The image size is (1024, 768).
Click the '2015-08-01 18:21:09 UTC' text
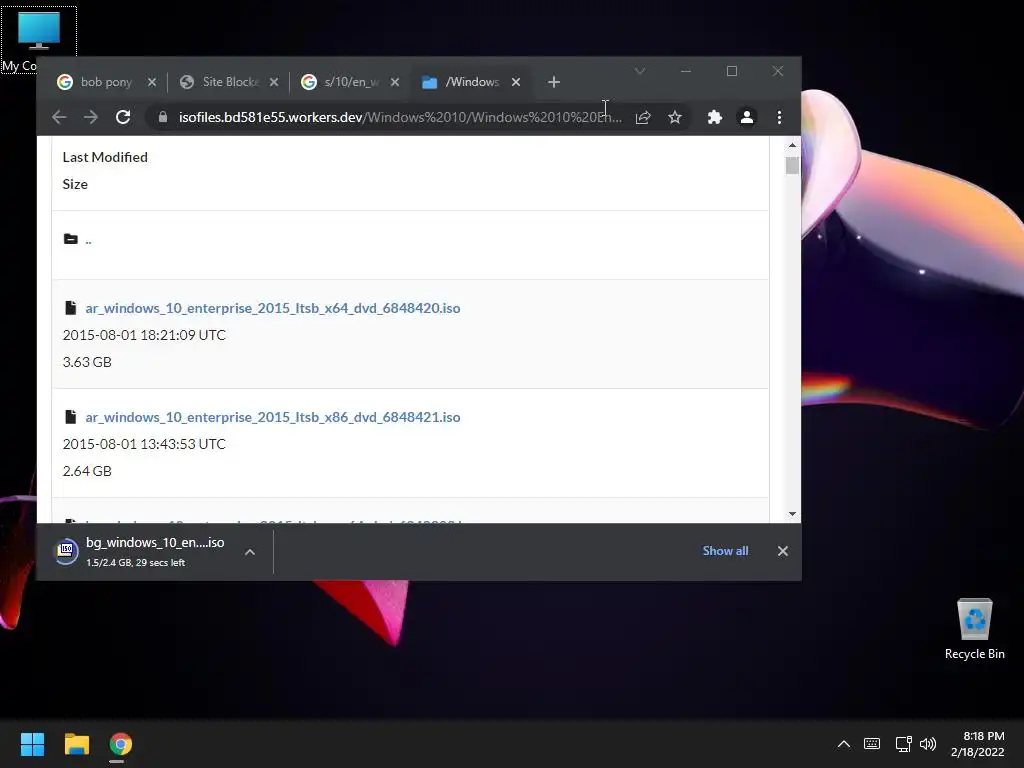[144, 335]
